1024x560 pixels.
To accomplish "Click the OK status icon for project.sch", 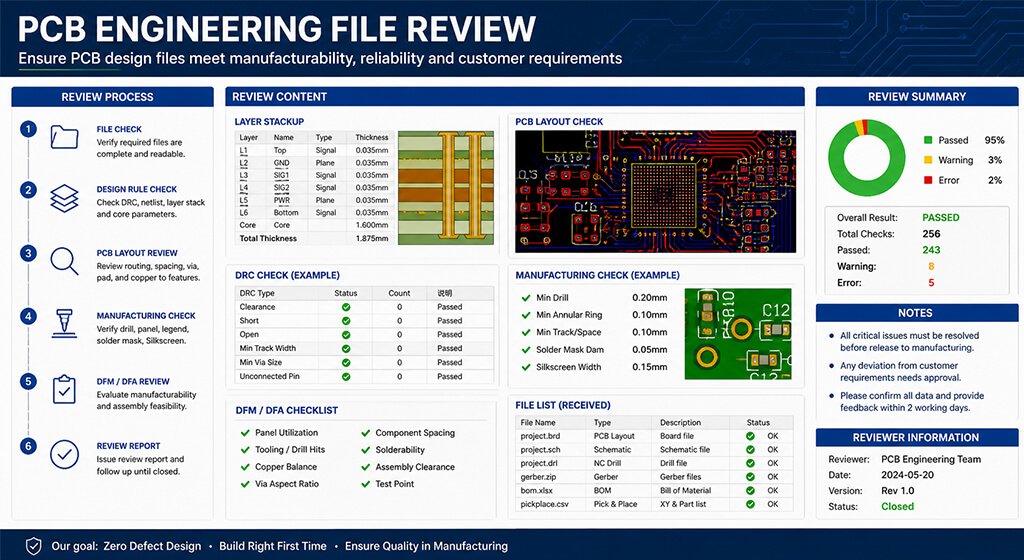I will 750,450.
